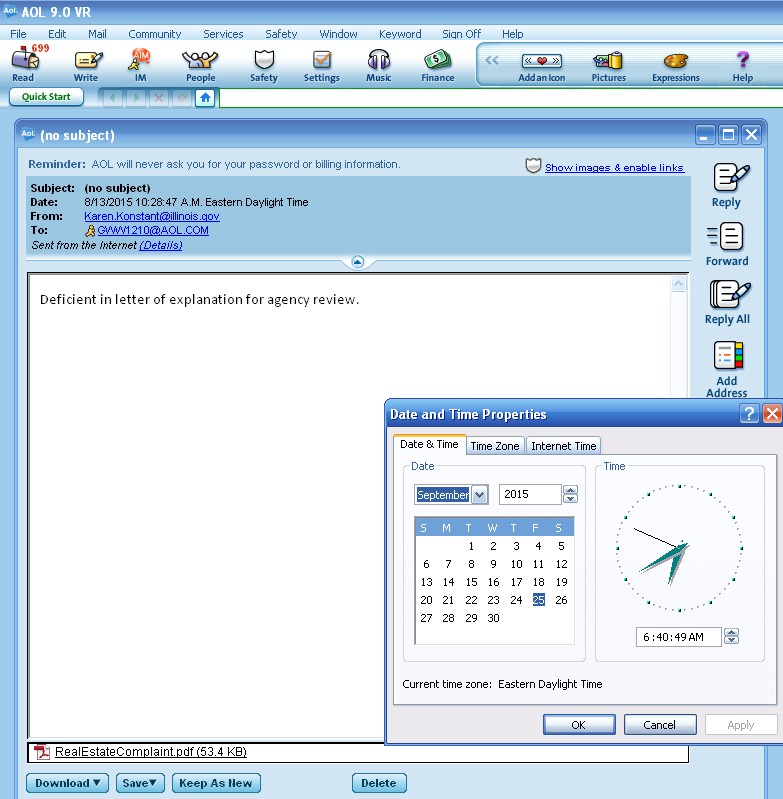Select day 15 in the calendar
This screenshot has width=783, height=799.
(x=471, y=582)
